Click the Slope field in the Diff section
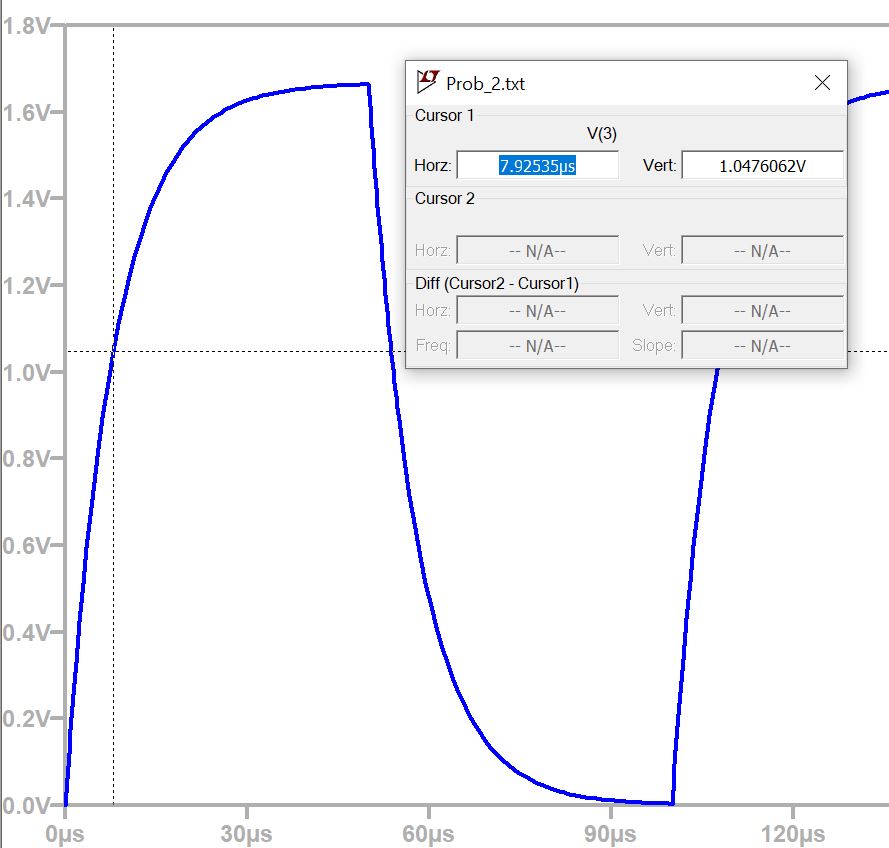This screenshot has height=848, width=889. [762, 346]
